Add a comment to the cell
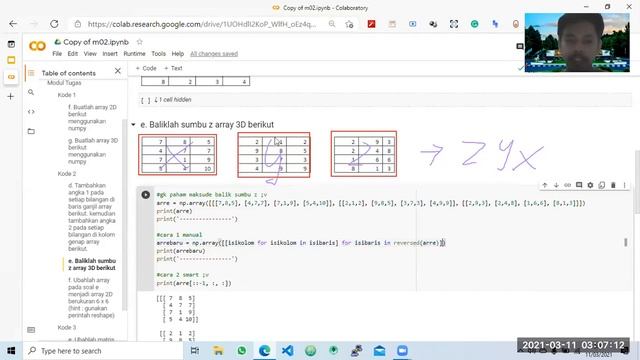 pos(579,185)
